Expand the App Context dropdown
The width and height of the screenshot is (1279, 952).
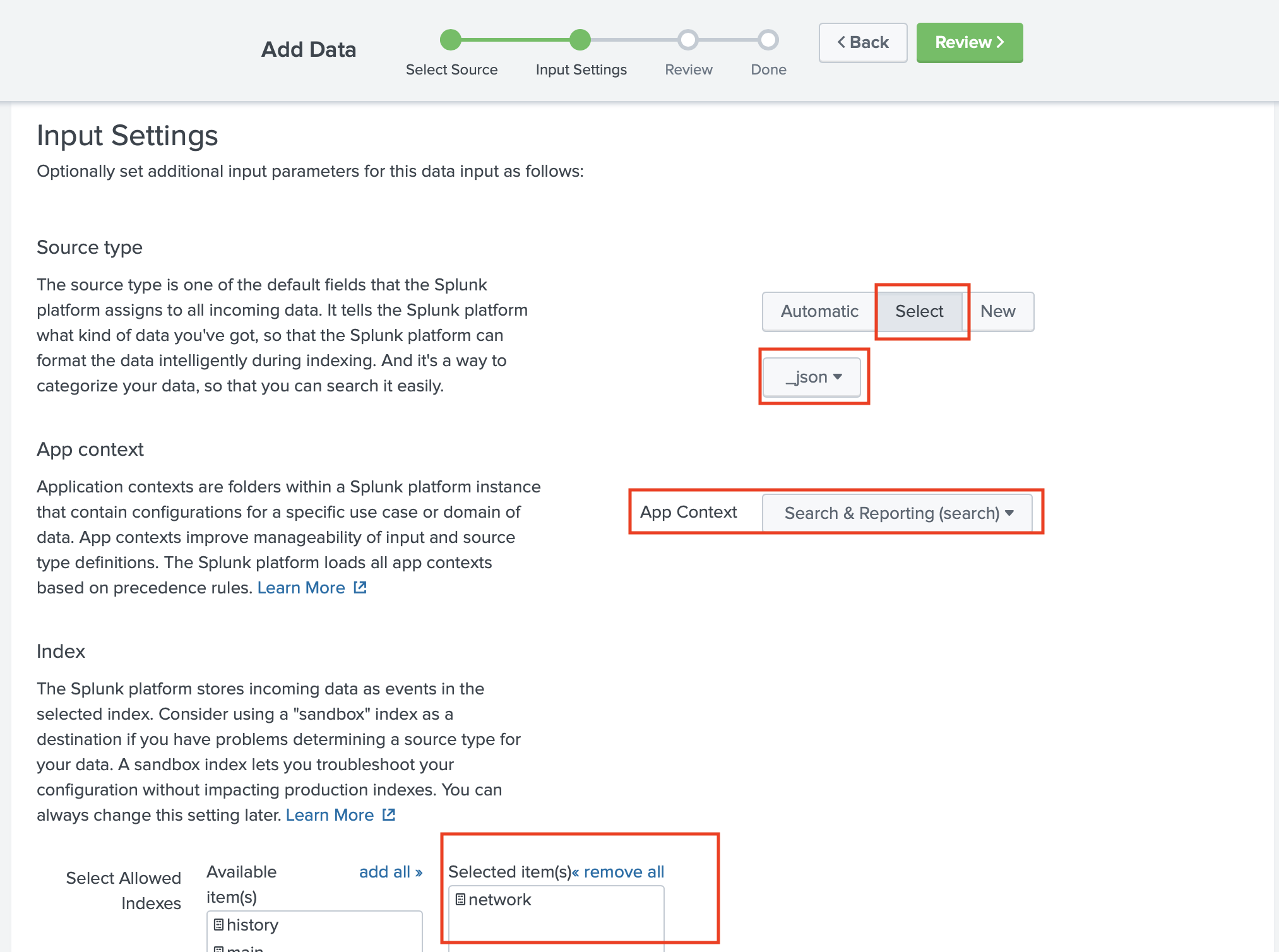pyautogui.click(x=897, y=513)
